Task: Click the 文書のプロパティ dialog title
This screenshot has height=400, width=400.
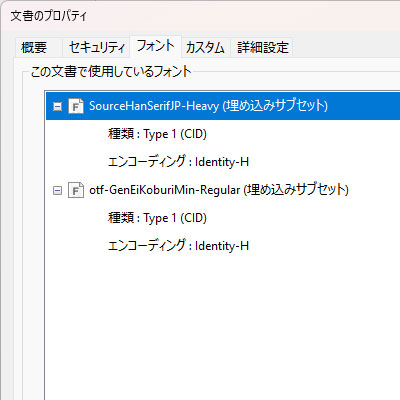Action: pyautogui.click(x=49, y=16)
